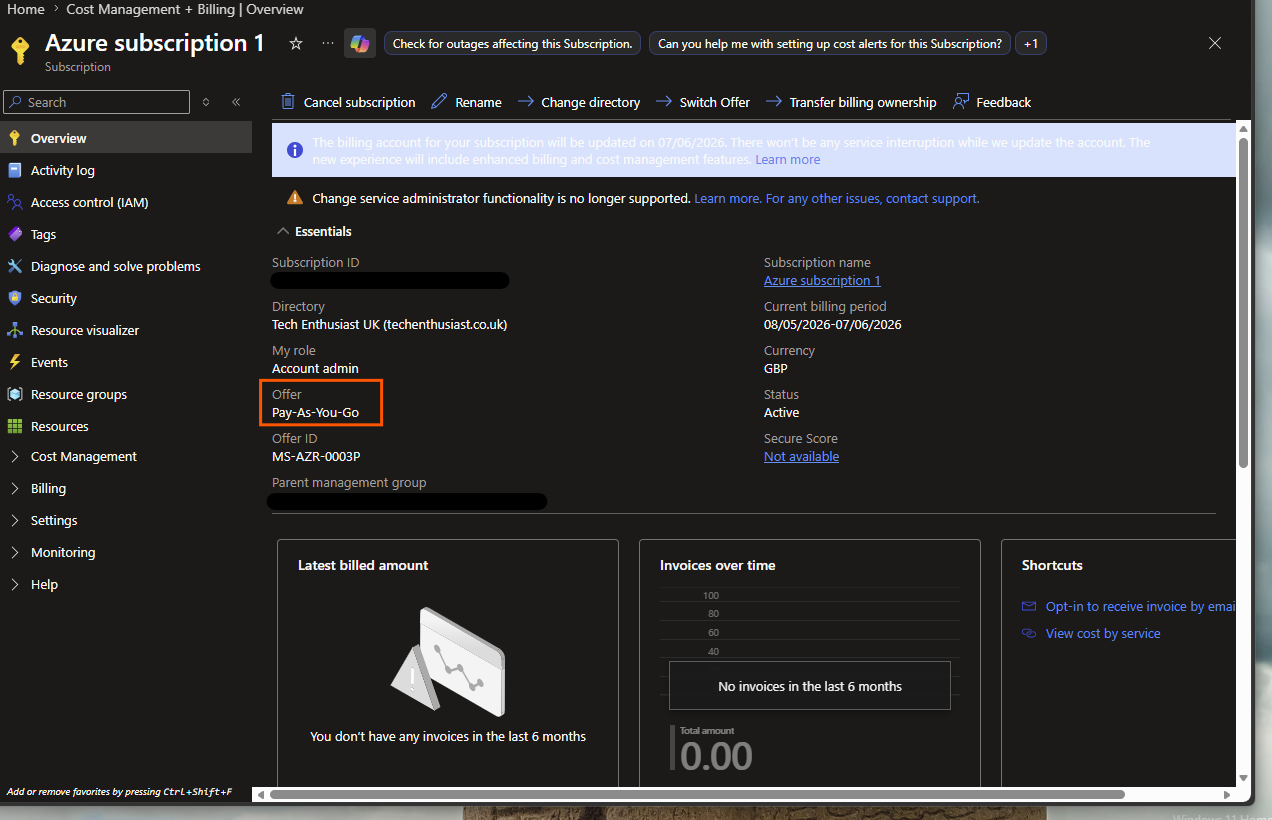Click Secure Score Not available link
1272x820 pixels.
tap(801, 457)
